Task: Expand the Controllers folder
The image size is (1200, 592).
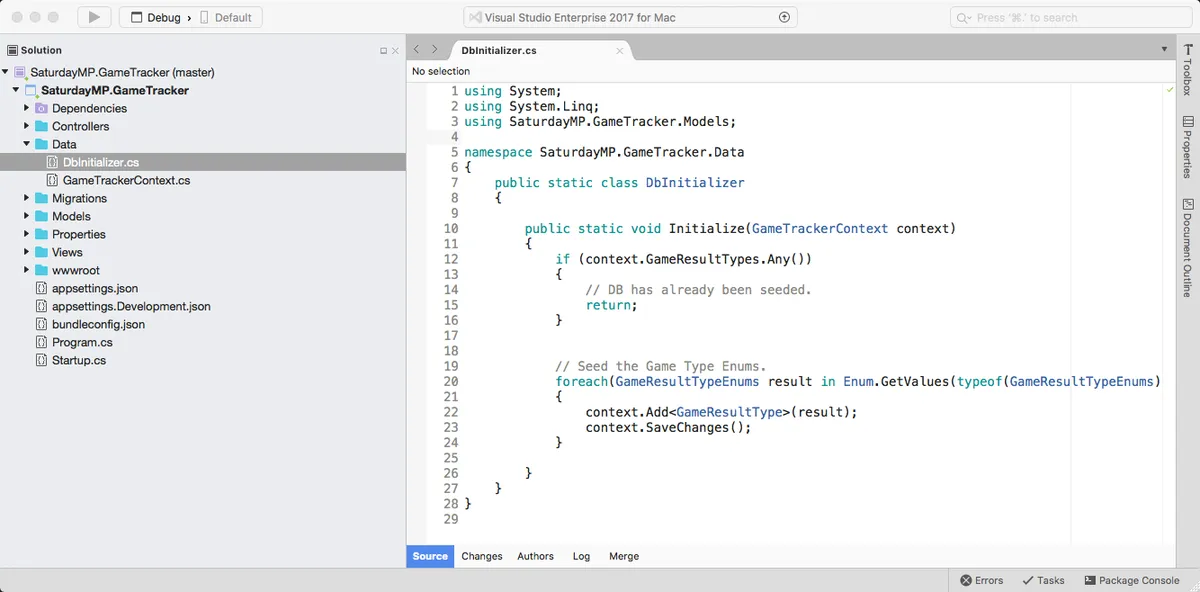Action: click(x=27, y=126)
